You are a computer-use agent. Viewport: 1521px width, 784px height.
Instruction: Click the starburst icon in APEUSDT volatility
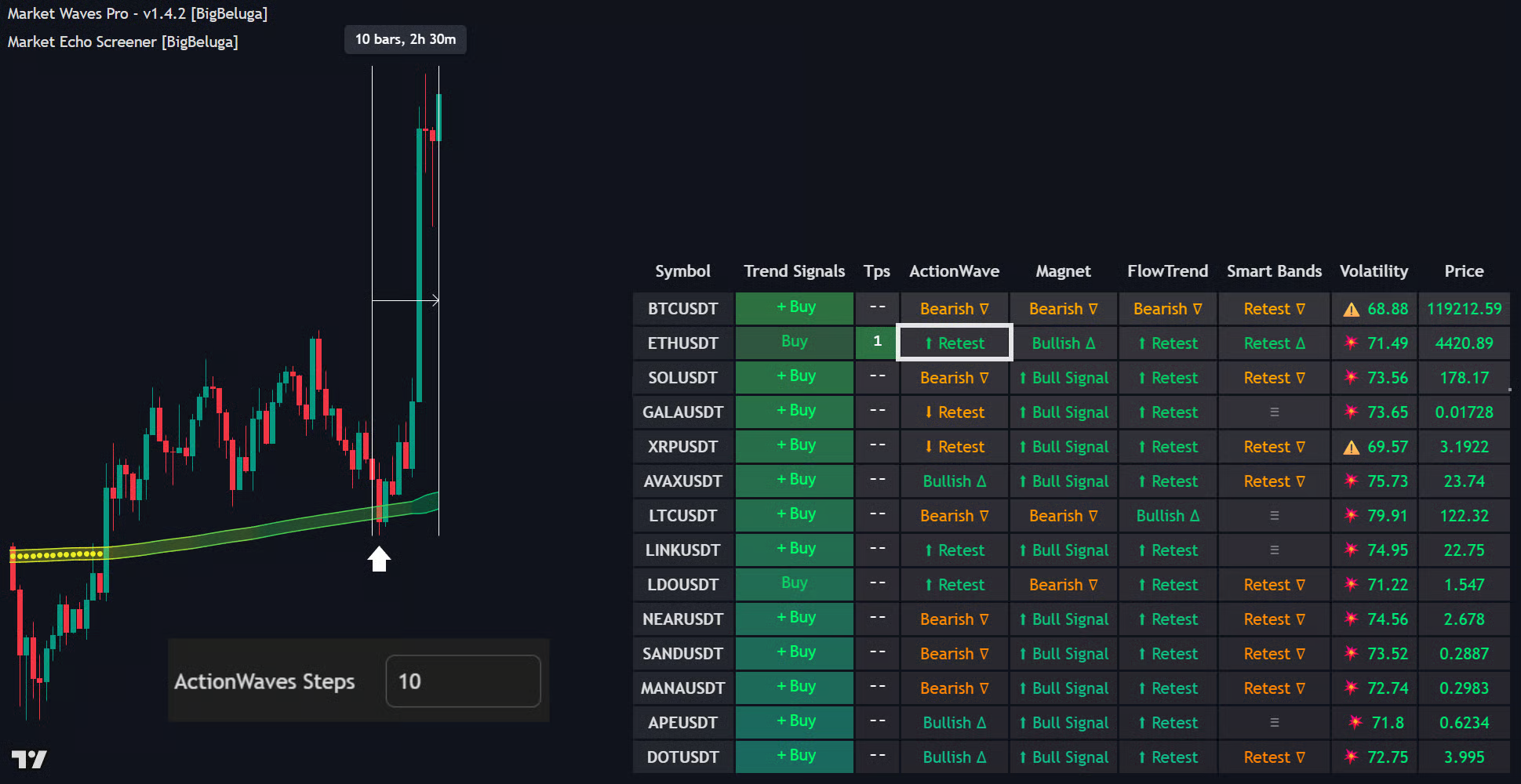click(x=1355, y=723)
